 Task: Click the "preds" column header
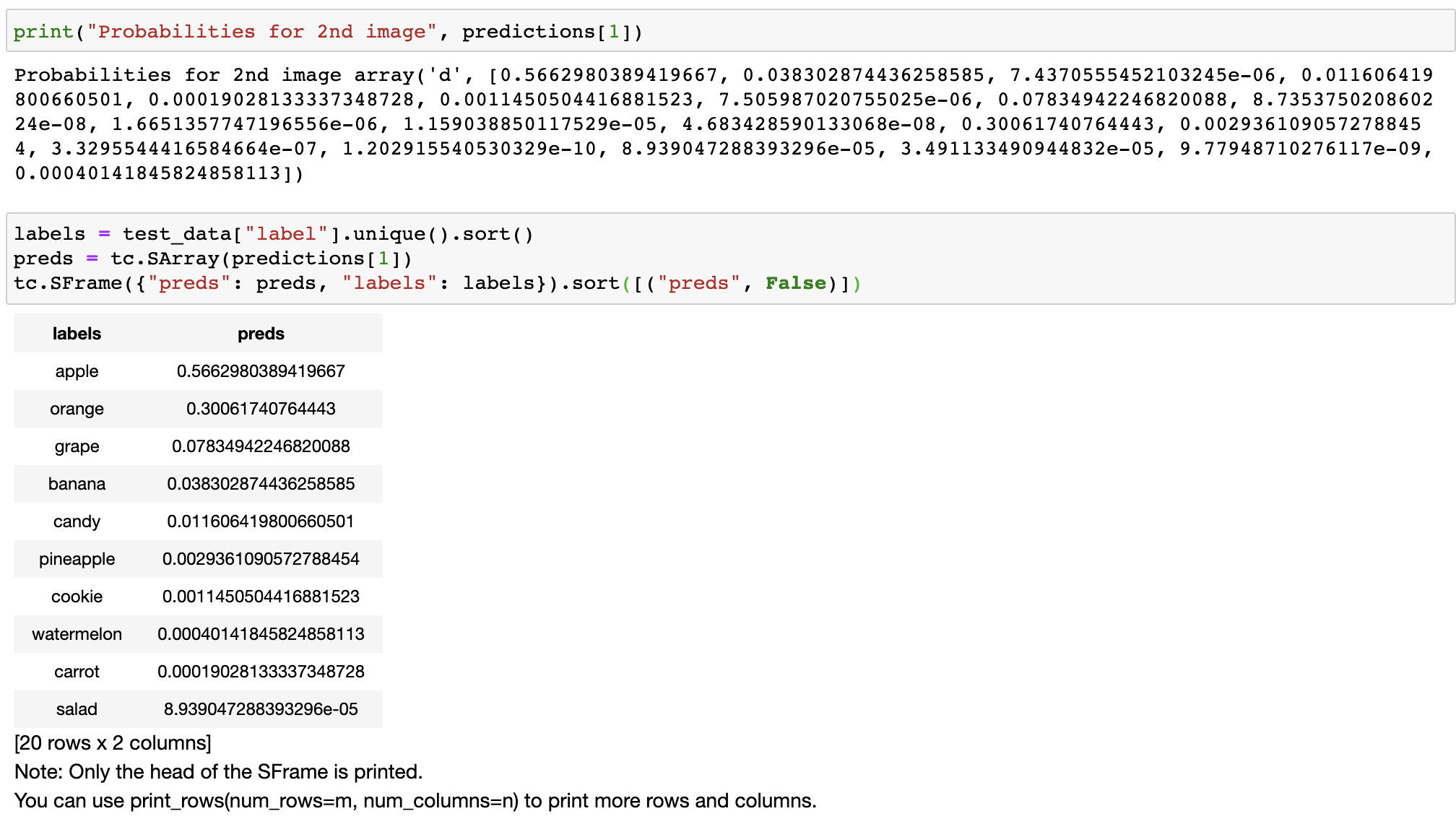click(x=261, y=334)
